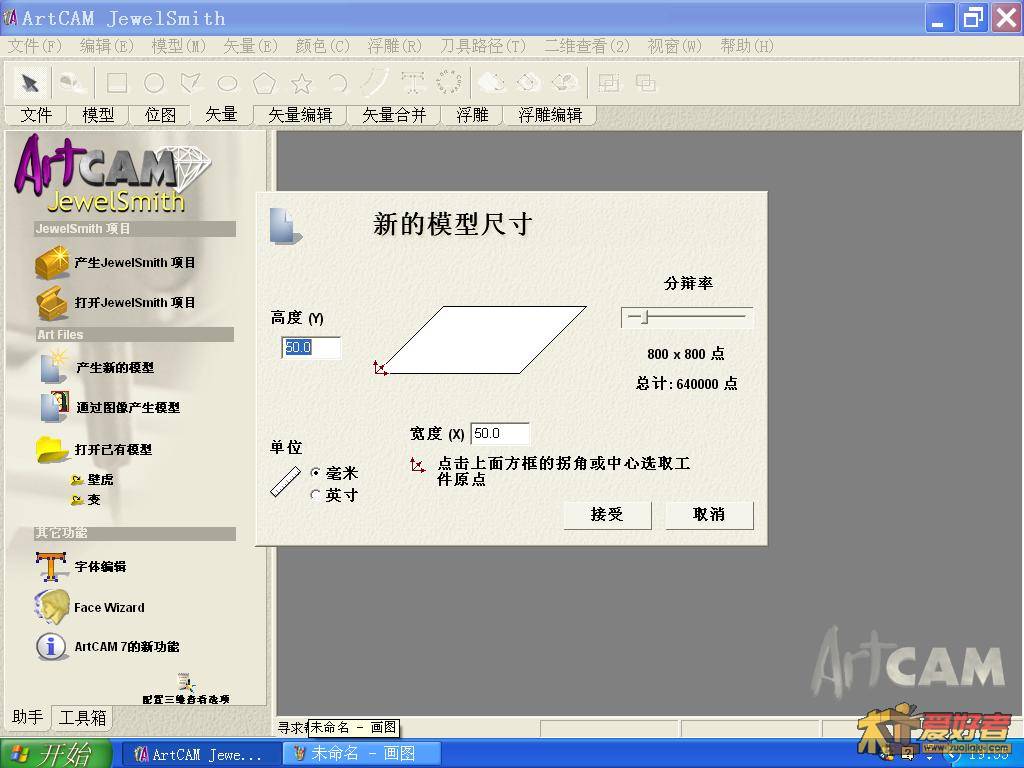Click the text-around-circle tool

pyautogui.click(x=449, y=83)
